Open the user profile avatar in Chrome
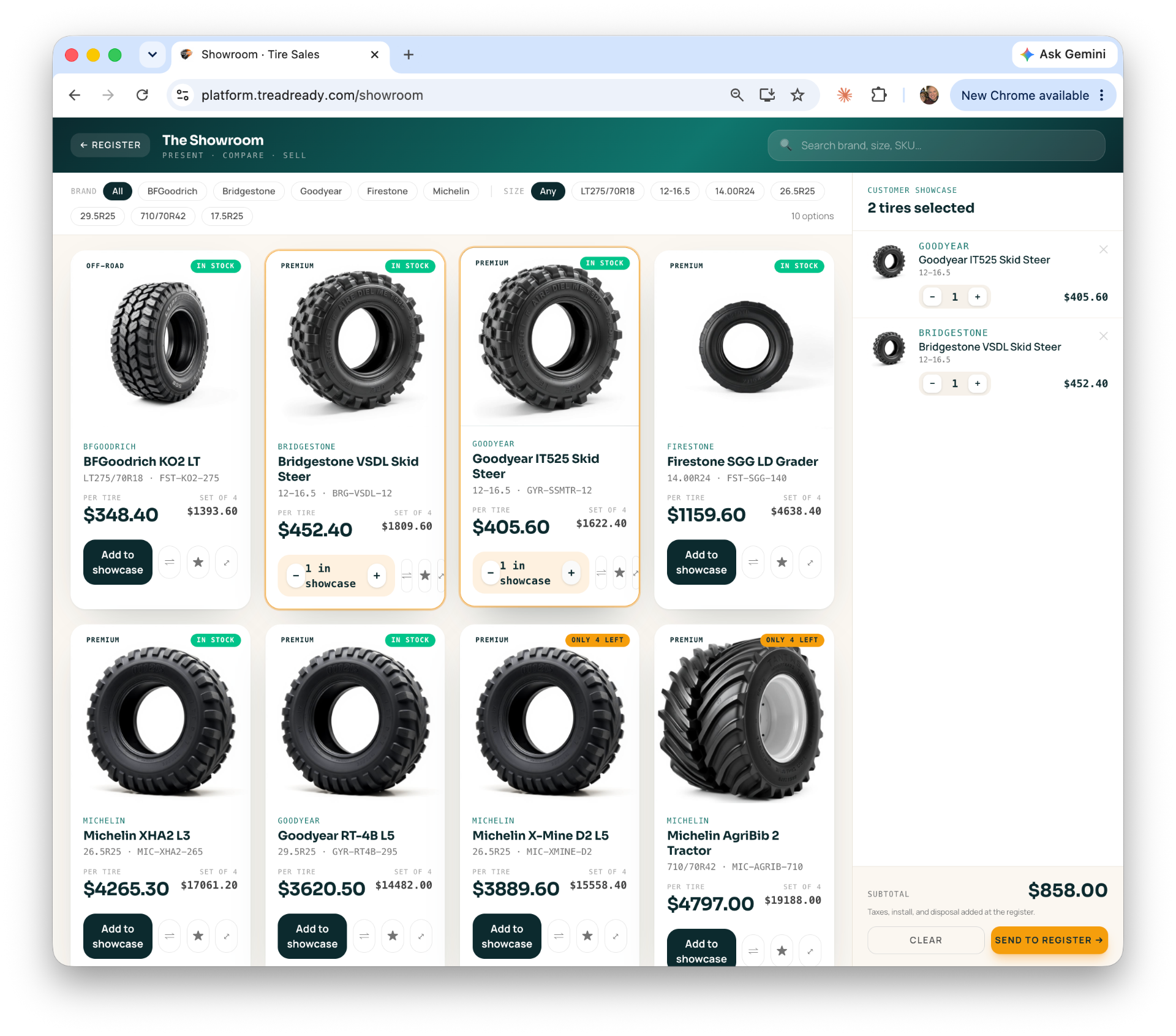Image resolution: width=1176 pixels, height=1036 pixels. [929, 95]
